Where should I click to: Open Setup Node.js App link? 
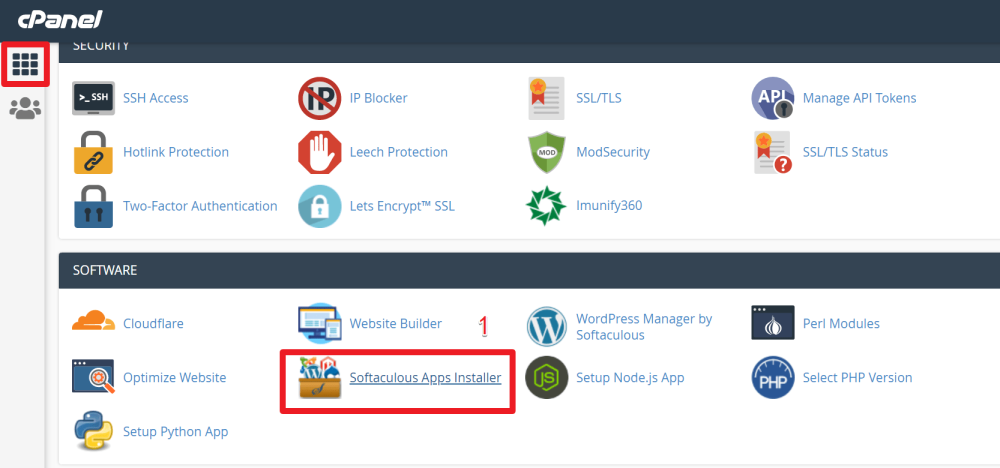(x=630, y=377)
